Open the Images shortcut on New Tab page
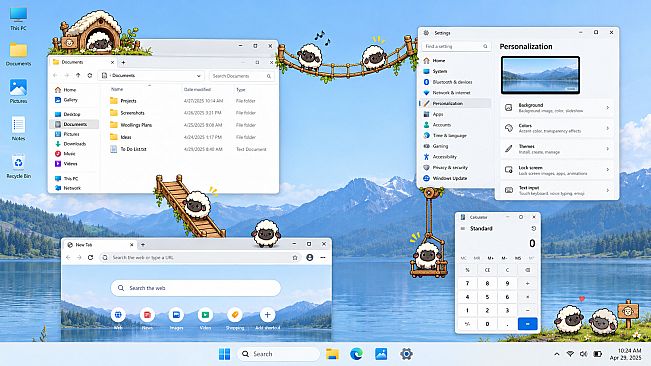This screenshot has height=366, width=651. pos(176,315)
